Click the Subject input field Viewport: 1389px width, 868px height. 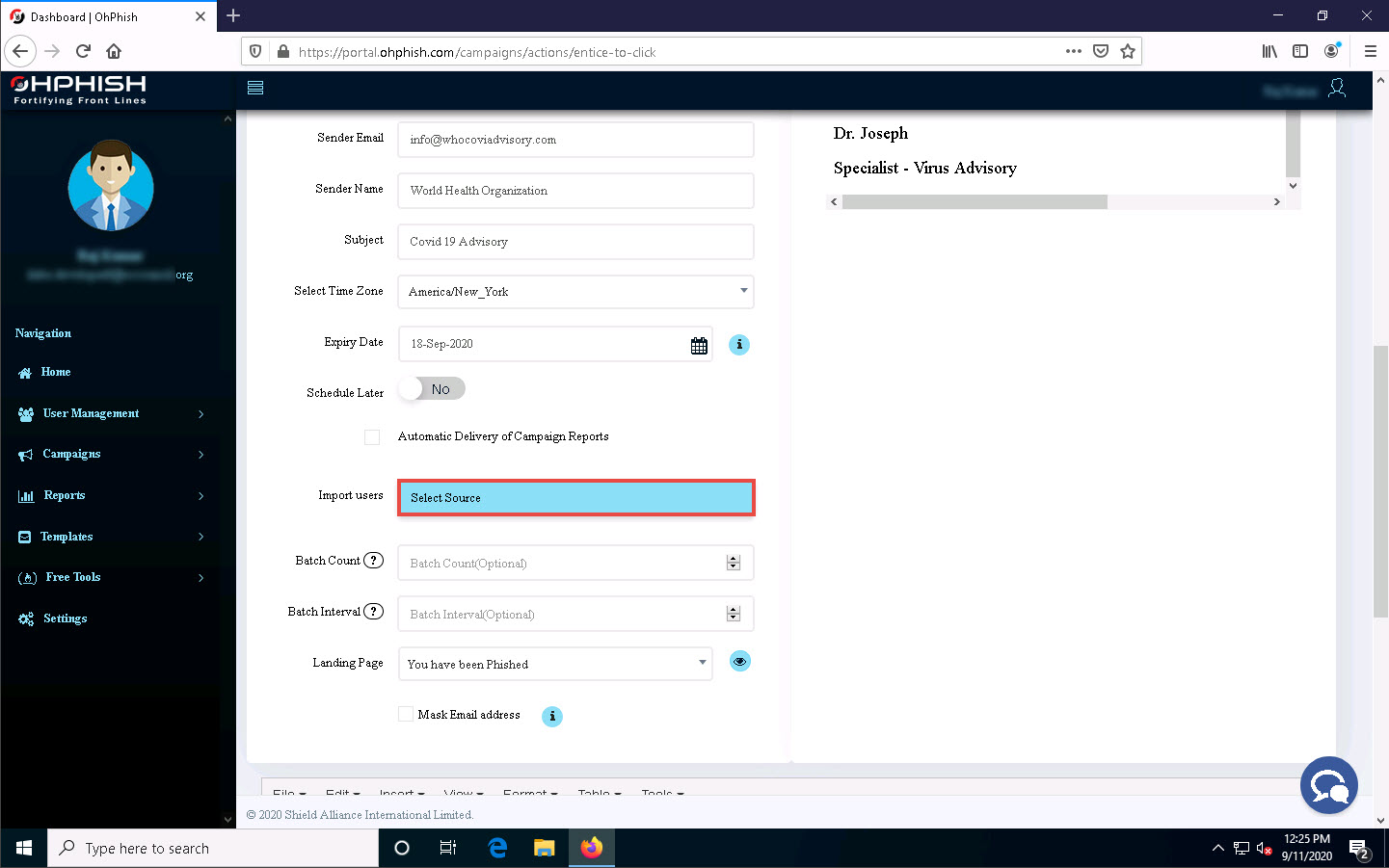tap(575, 242)
